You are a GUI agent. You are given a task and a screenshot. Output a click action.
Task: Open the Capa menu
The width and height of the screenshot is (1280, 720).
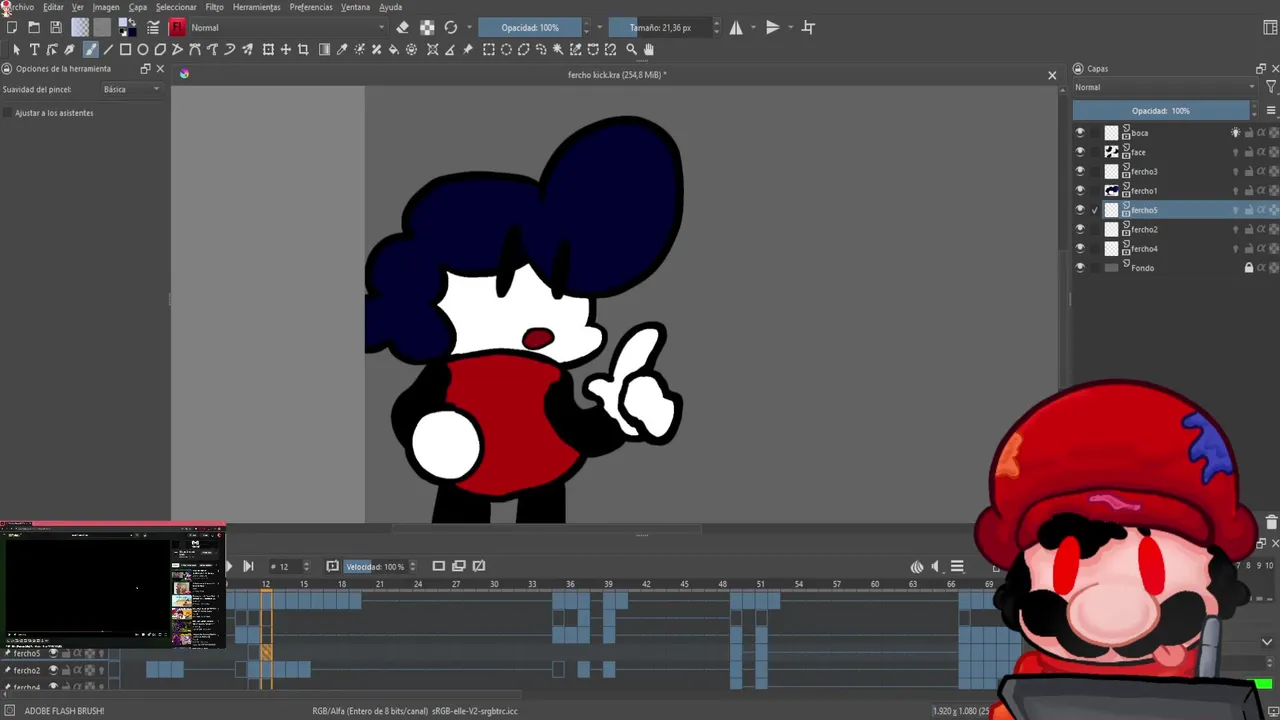click(x=138, y=7)
